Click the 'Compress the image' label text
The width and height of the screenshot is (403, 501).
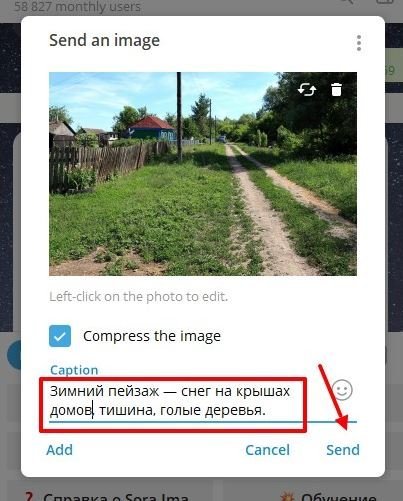point(152,336)
